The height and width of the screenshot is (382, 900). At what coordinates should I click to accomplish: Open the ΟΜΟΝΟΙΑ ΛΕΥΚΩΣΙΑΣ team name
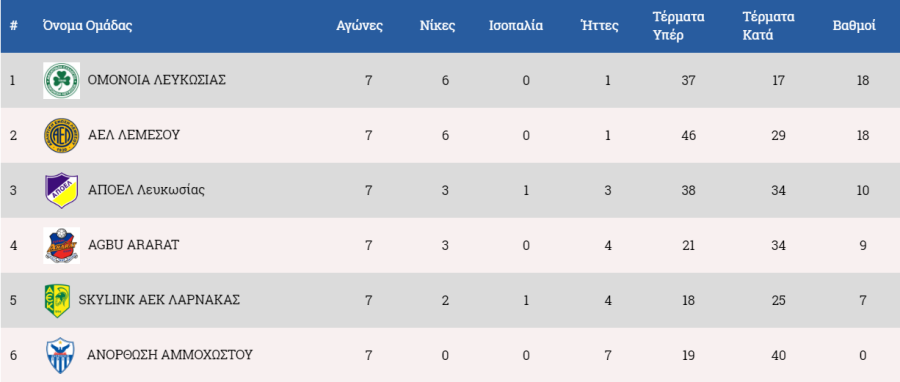click(157, 80)
